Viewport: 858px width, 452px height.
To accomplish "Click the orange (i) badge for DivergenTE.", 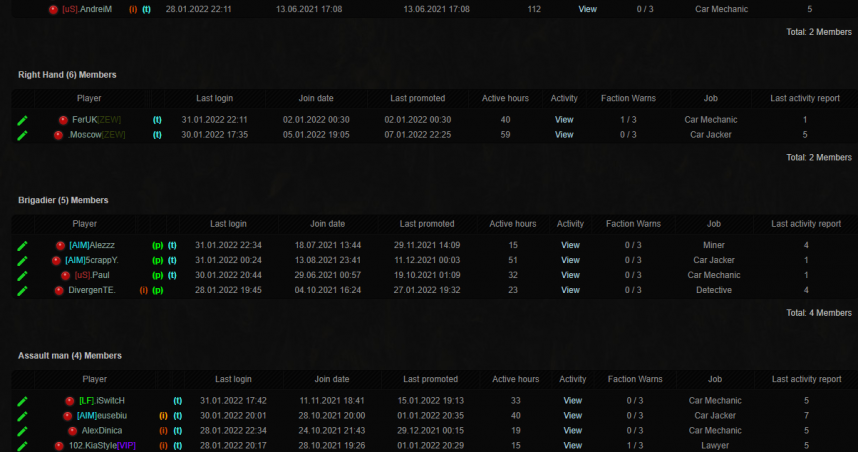I will [x=143, y=290].
